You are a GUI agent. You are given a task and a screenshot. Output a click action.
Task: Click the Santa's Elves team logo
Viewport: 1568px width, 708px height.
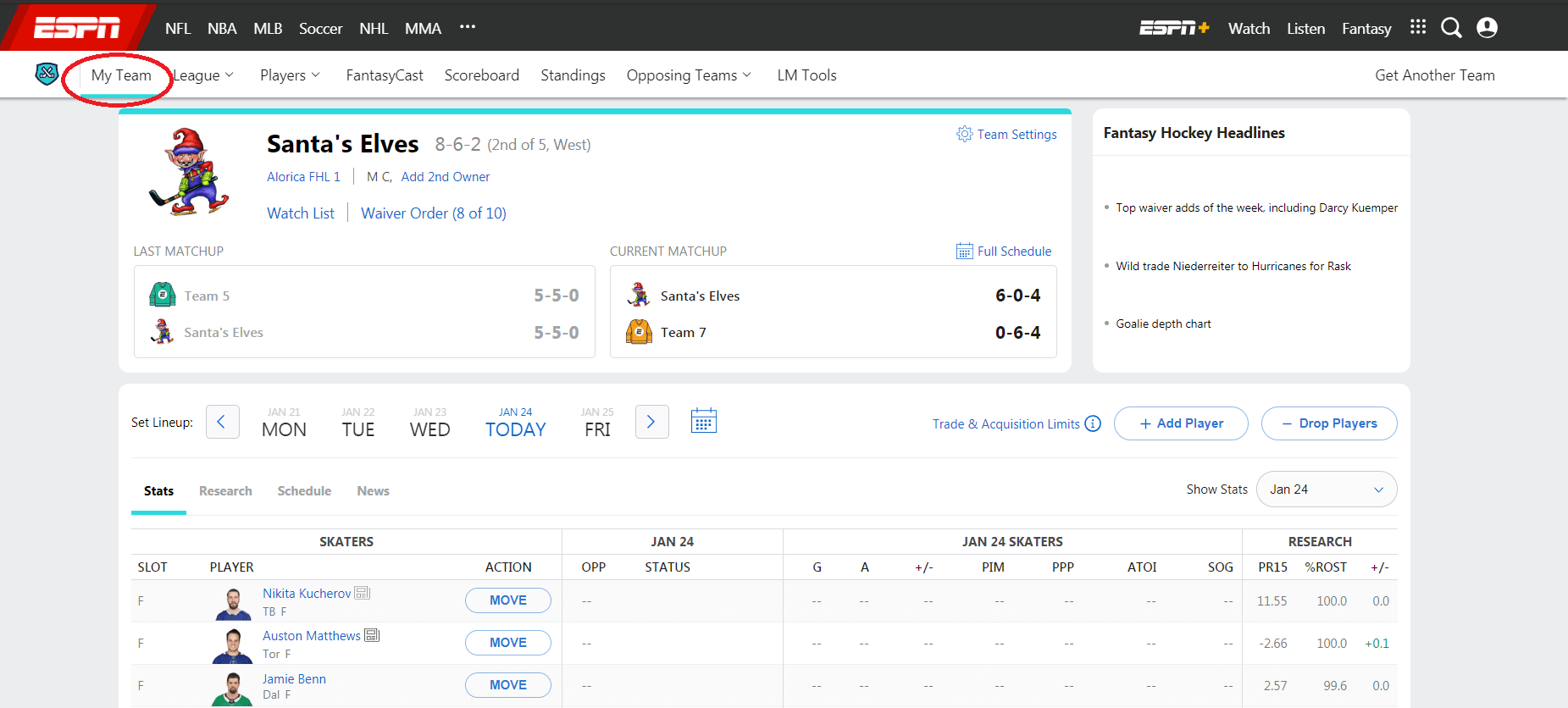[x=190, y=172]
